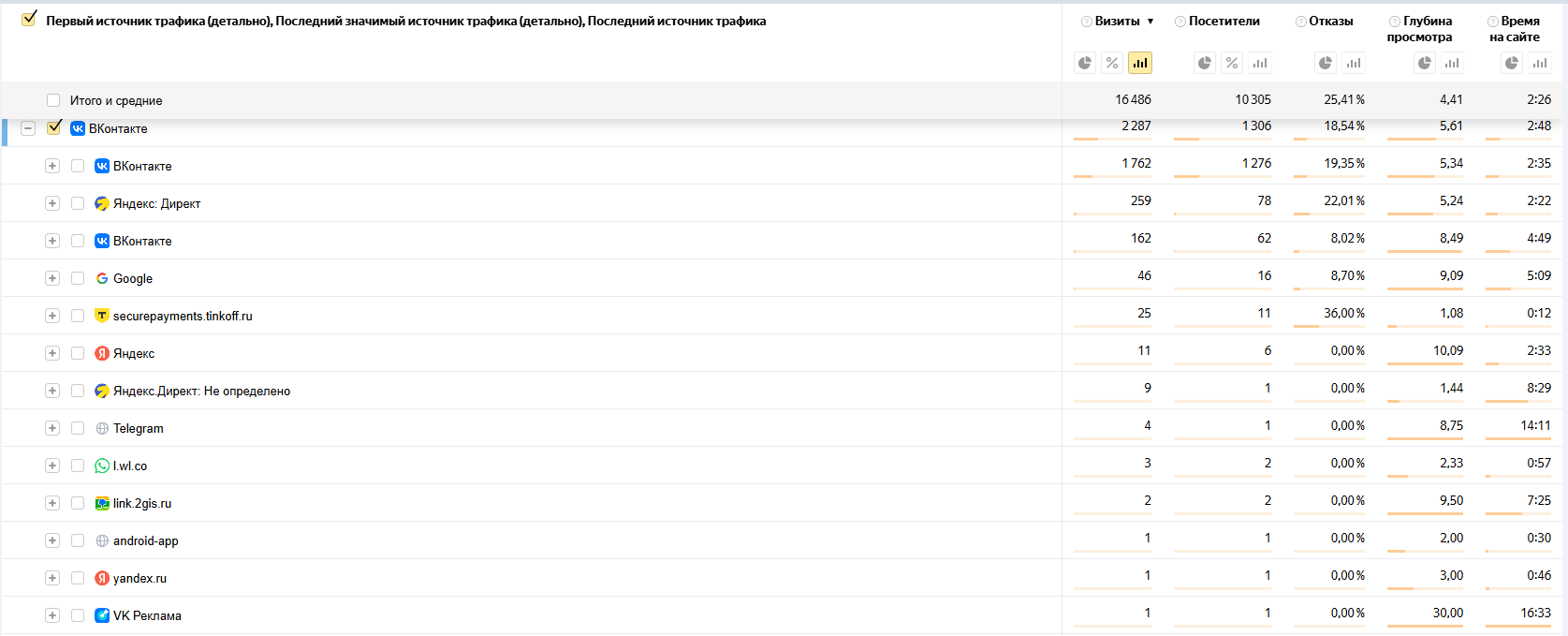Show pie chart for Визиты column
1568x636 pixels.
[1085, 63]
